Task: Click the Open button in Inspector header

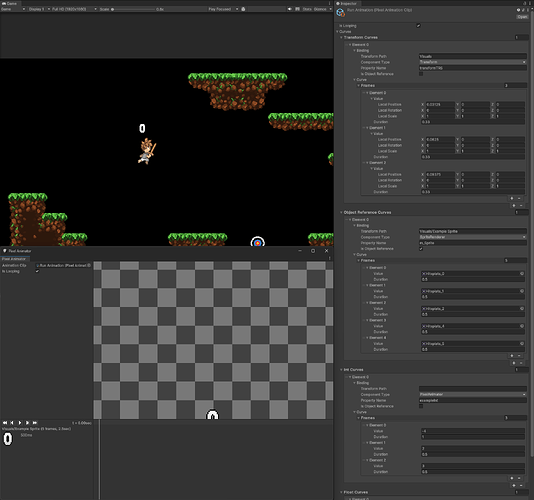Action: [x=522, y=17]
